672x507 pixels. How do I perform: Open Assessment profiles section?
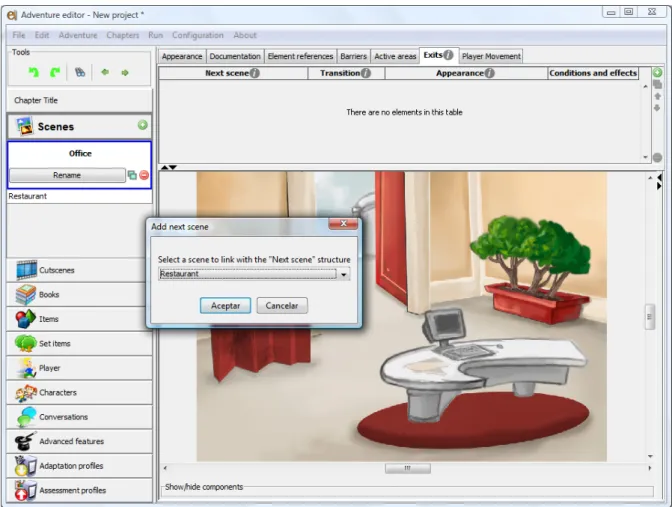[79, 490]
